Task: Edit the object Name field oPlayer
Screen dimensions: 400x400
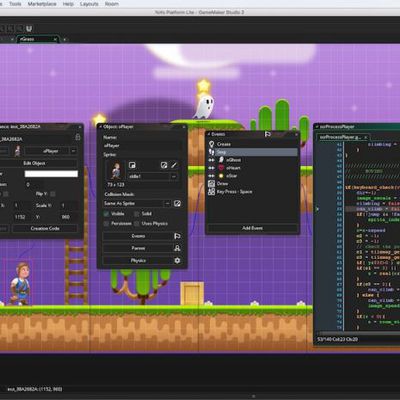Action: [143, 146]
